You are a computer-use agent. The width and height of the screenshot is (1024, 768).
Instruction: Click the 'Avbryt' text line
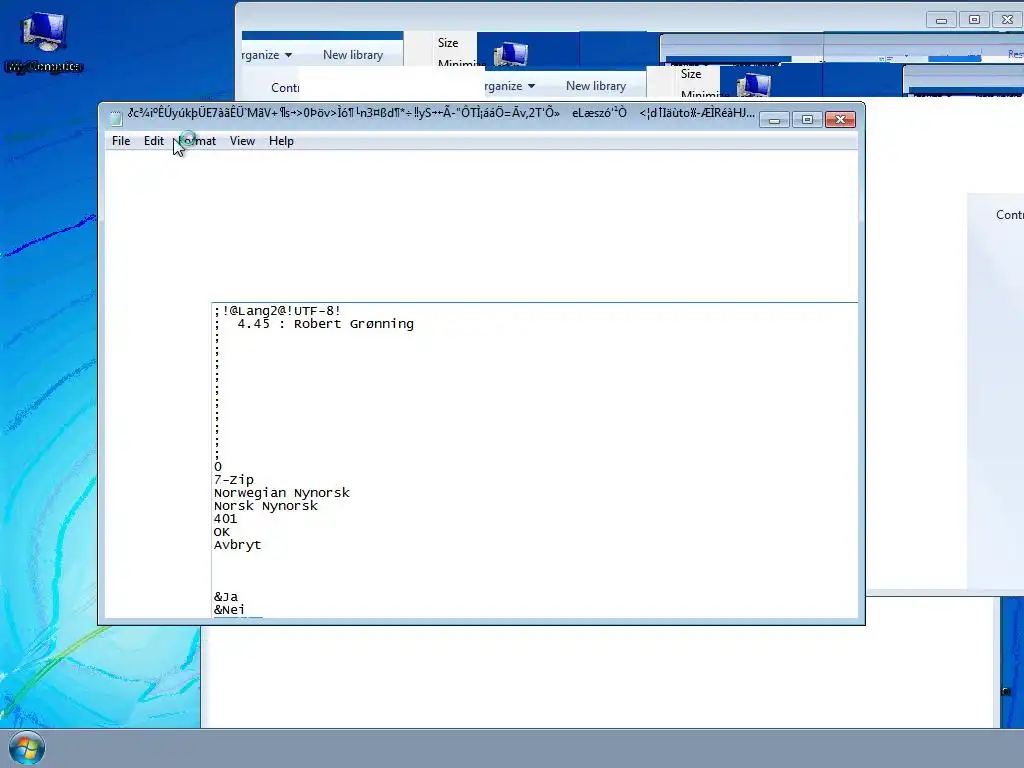[x=237, y=545]
